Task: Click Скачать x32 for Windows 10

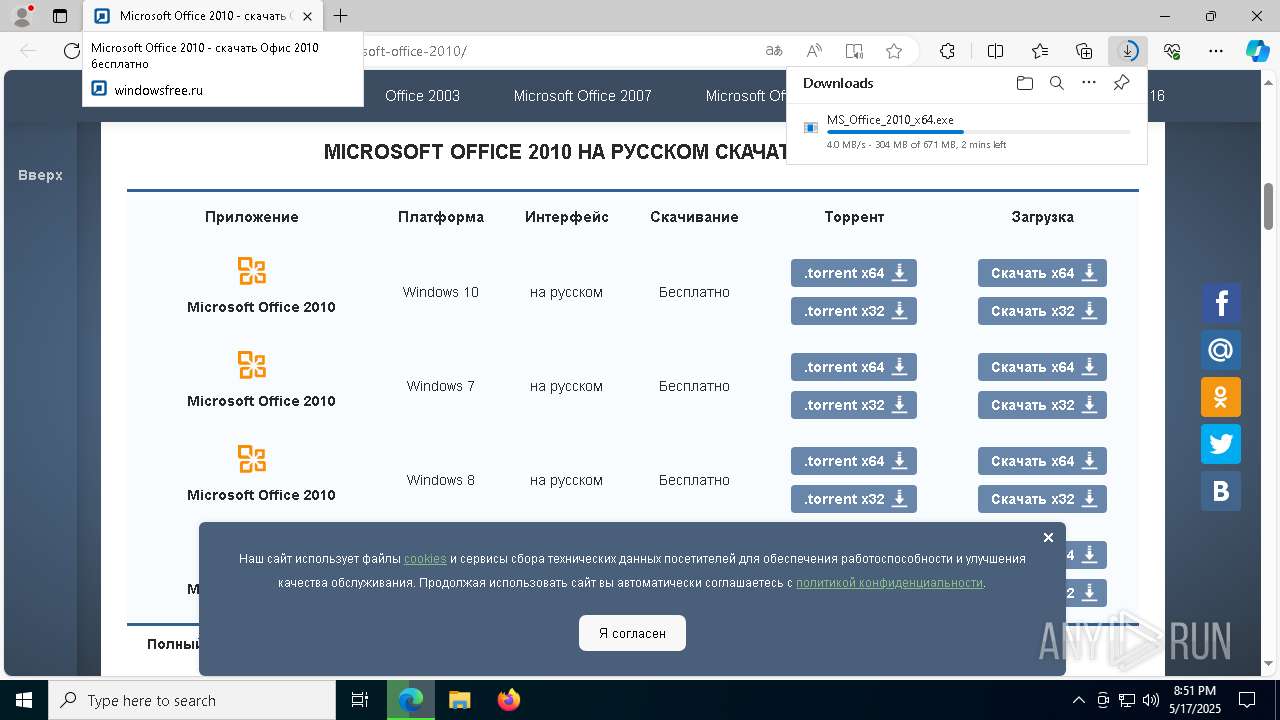Action: [x=1042, y=311]
